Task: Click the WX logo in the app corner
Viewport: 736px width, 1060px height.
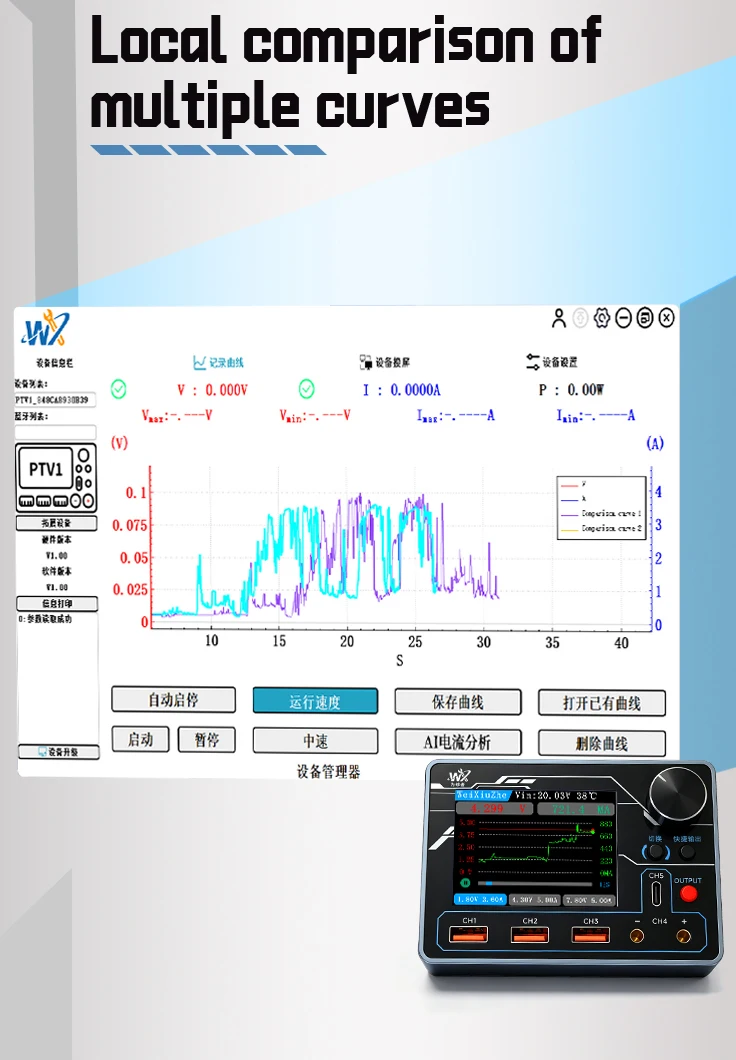Action: [x=45, y=329]
